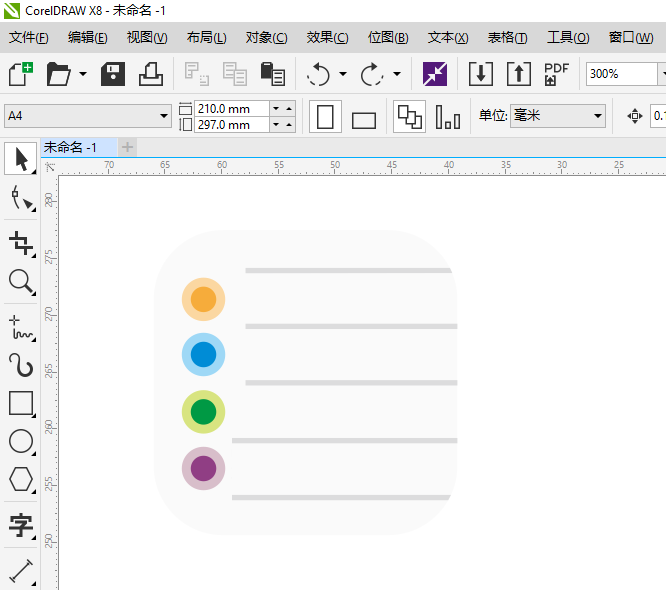Image resolution: width=666 pixels, height=590 pixels.
Task: Click the orange circle on canvas
Action: [203, 299]
